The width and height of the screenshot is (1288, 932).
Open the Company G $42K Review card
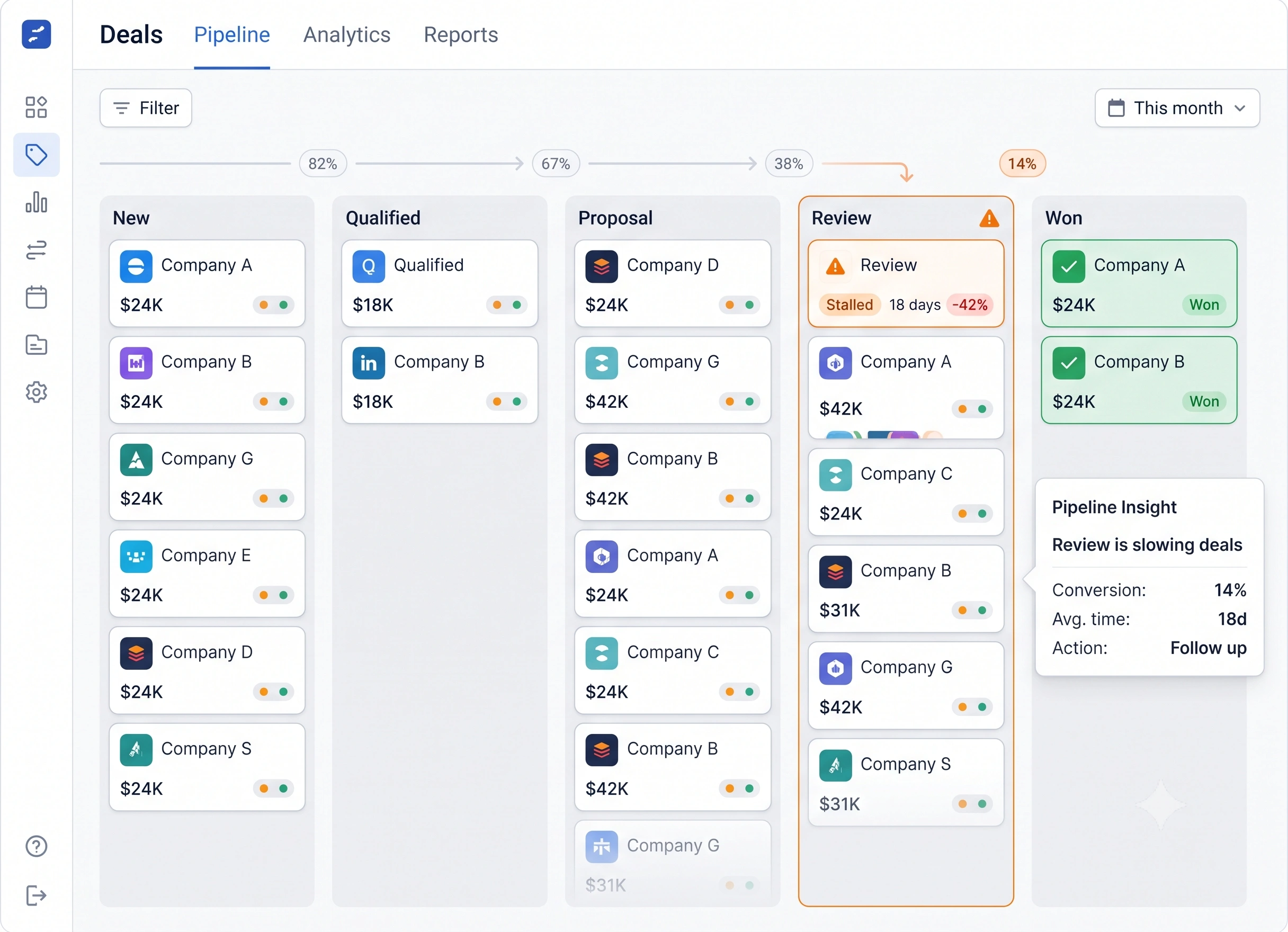pyautogui.click(x=906, y=686)
